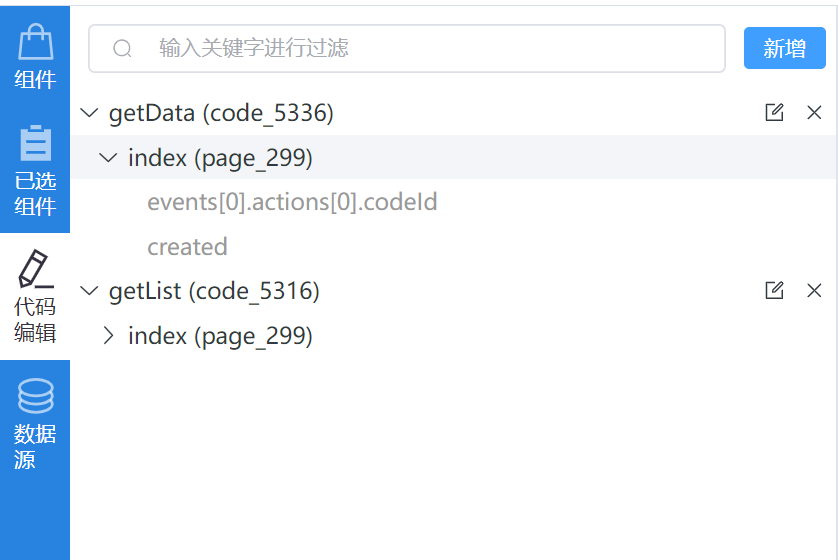Screen dimensions: 838x560
Task: Click the 代码编辑 pencil icon
Action: tap(35, 269)
